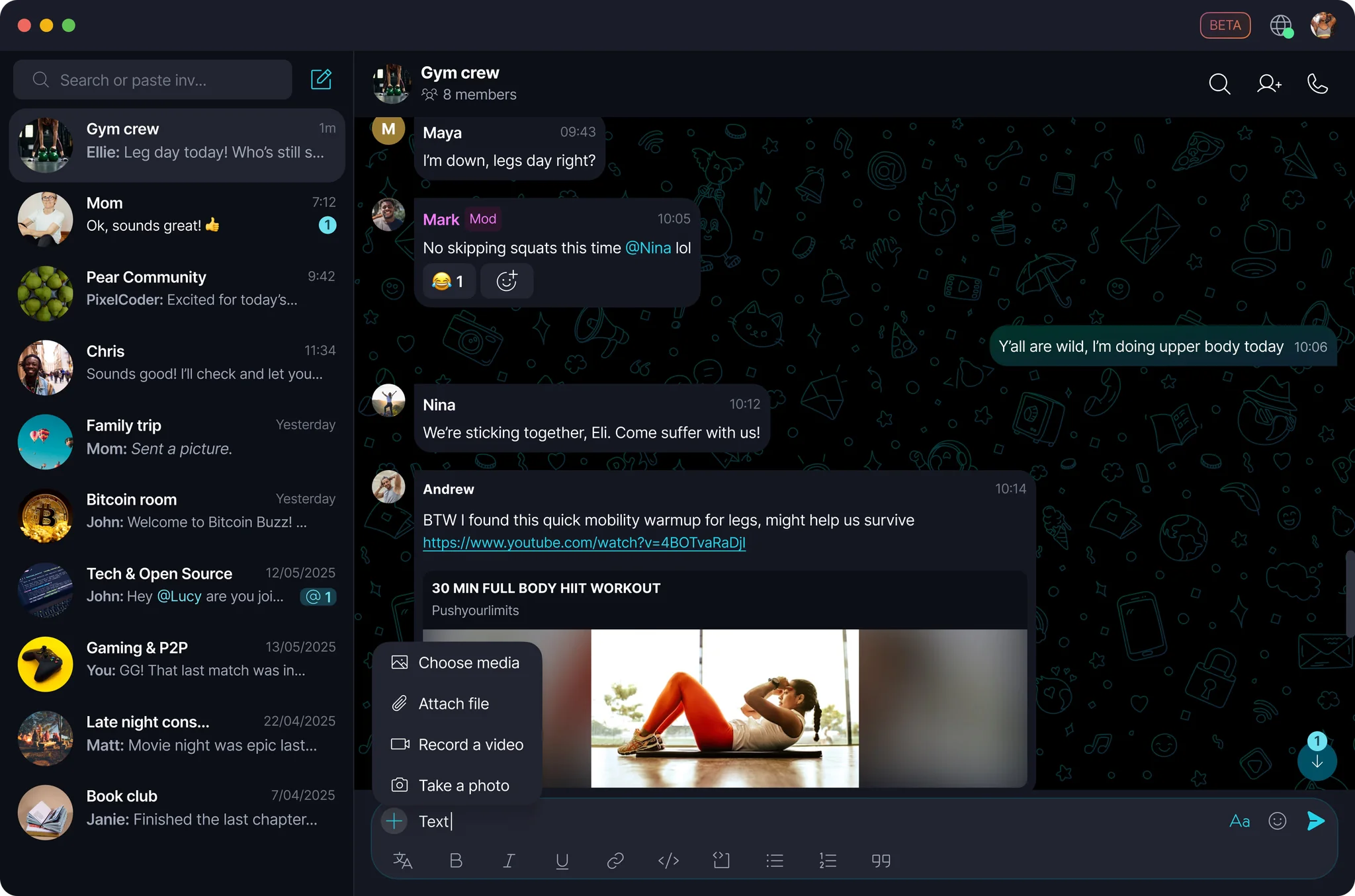Search within the Gym crew chat
1355x896 pixels.
coord(1219,84)
